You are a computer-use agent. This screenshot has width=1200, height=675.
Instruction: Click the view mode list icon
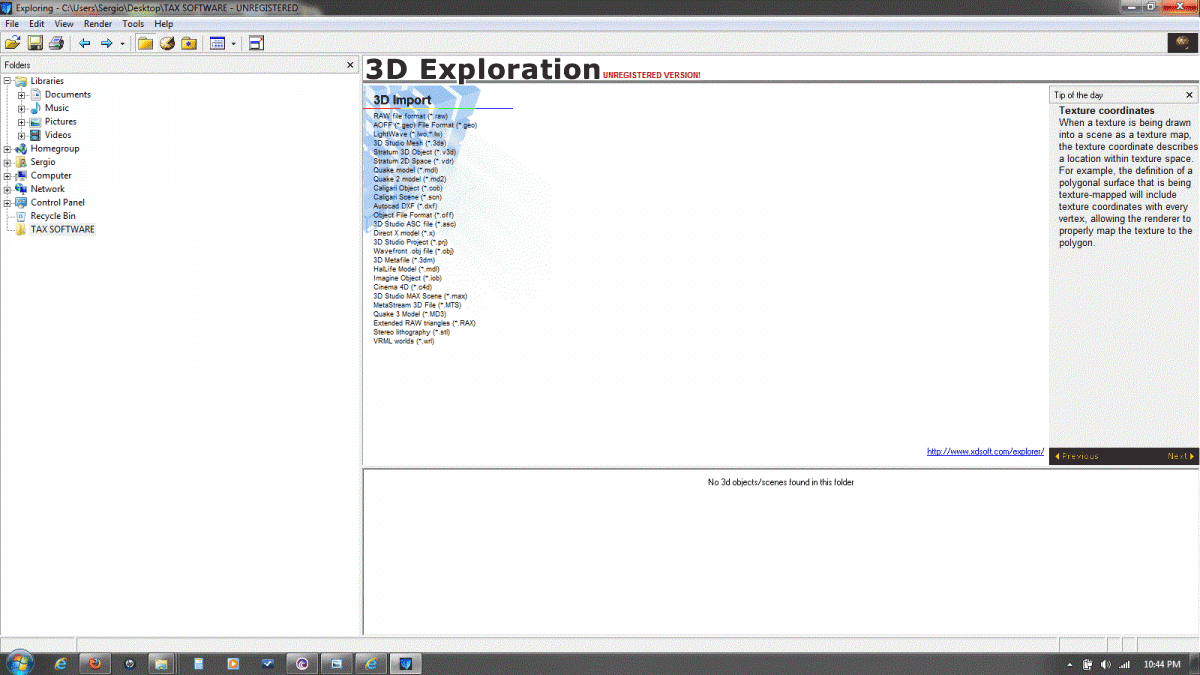217,43
